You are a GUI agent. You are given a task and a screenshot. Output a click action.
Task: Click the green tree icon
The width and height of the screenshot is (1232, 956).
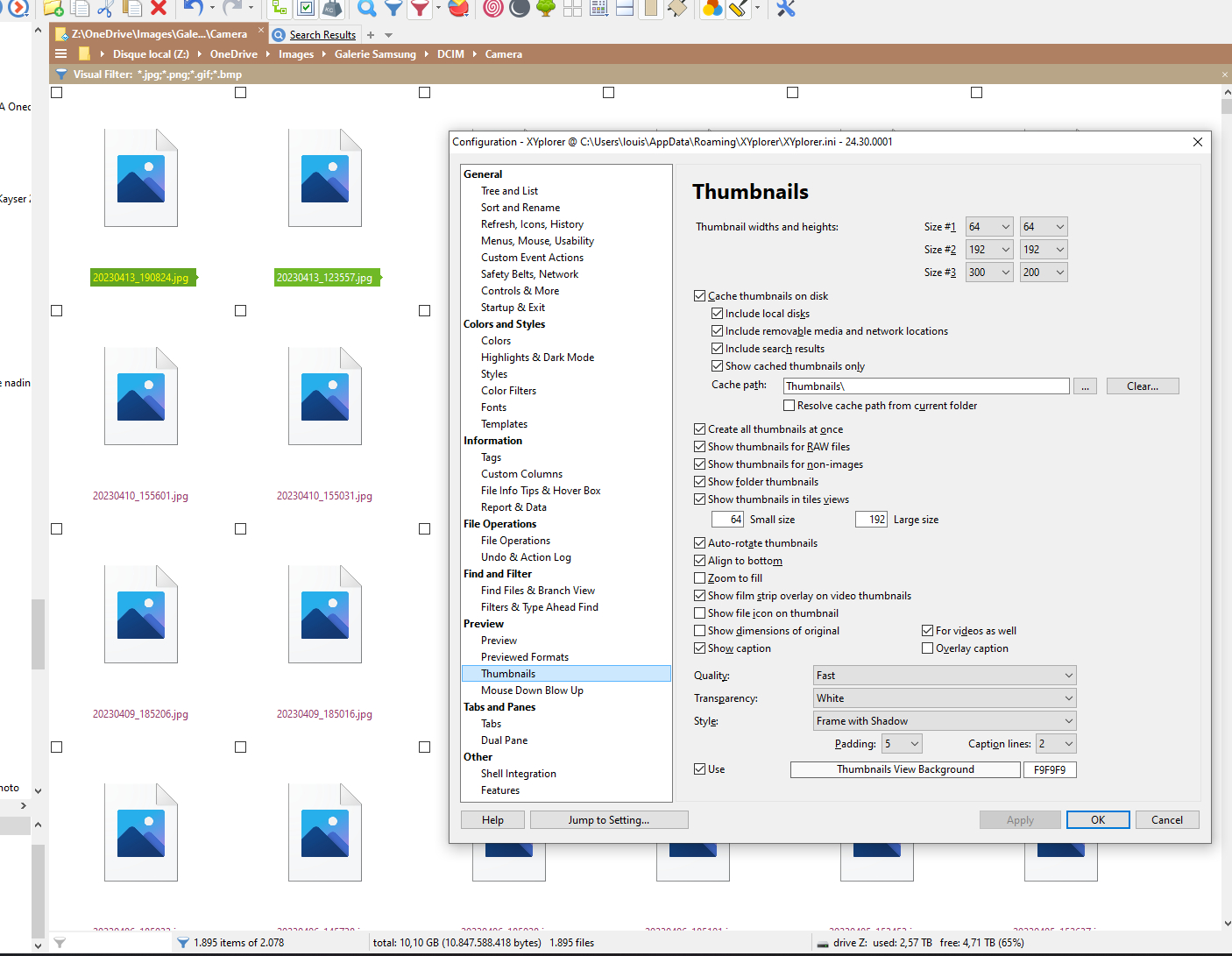coord(546,8)
